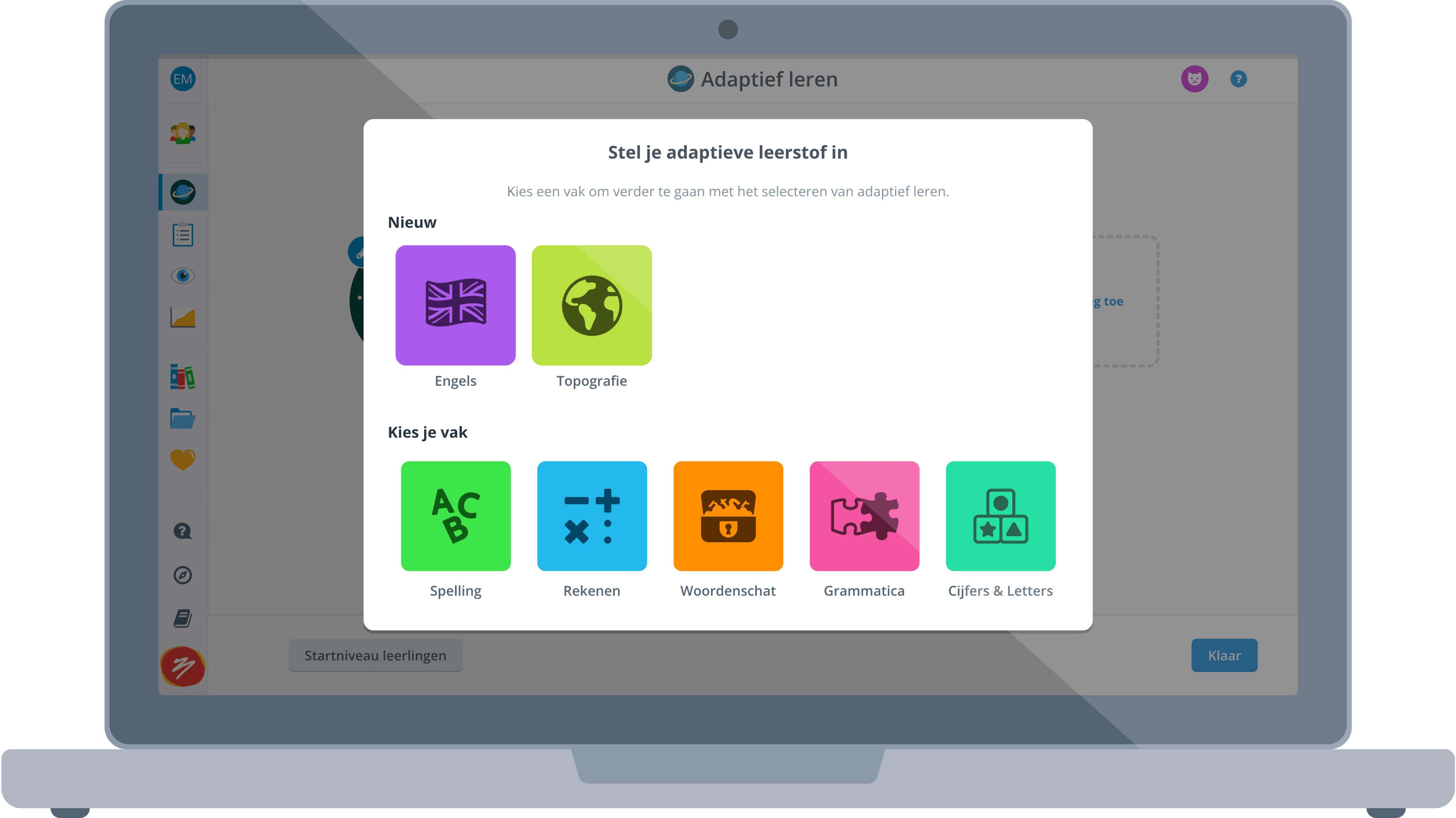Click the Topografie label text
Image resolution: width=1456 pixels, height=818 pixels.
pyautogui.click(x=592, y=381)
